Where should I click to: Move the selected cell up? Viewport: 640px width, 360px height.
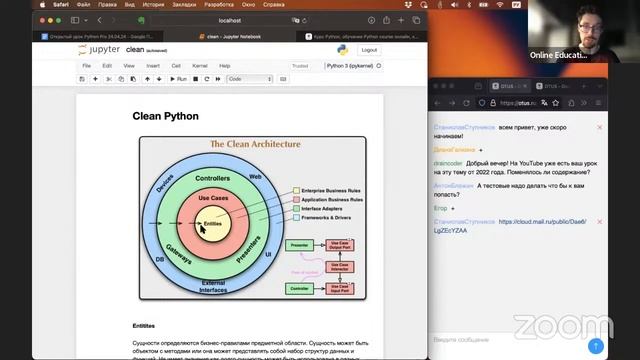point(147,79)
